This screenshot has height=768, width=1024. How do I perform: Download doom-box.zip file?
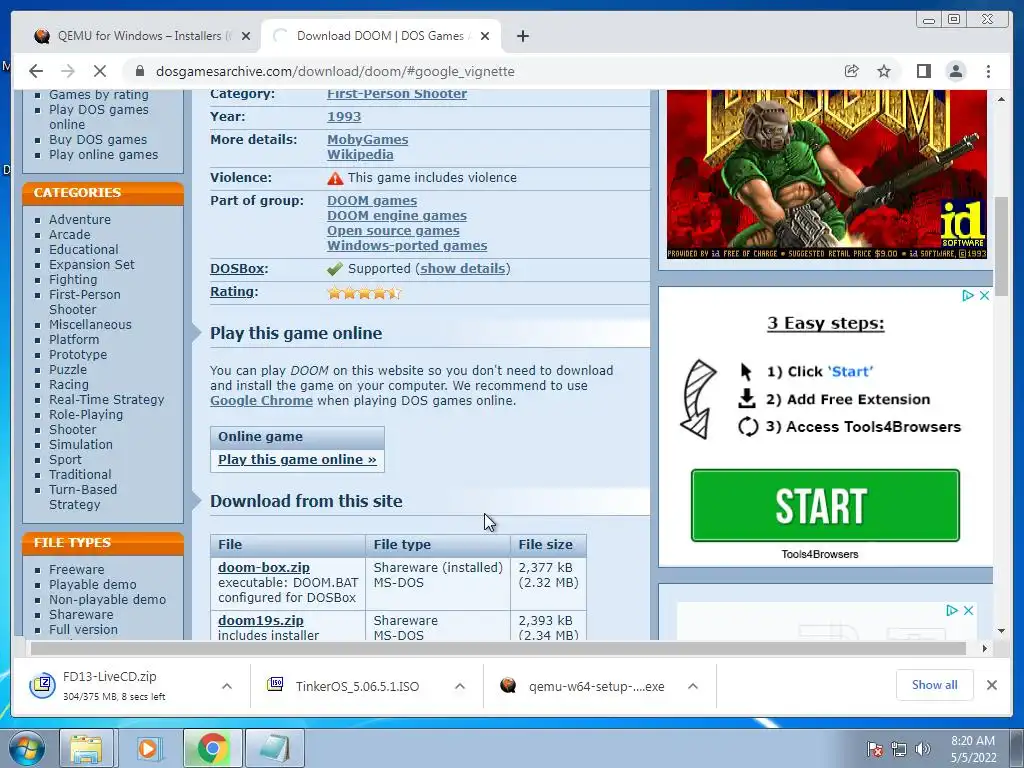tap(264, 568)
